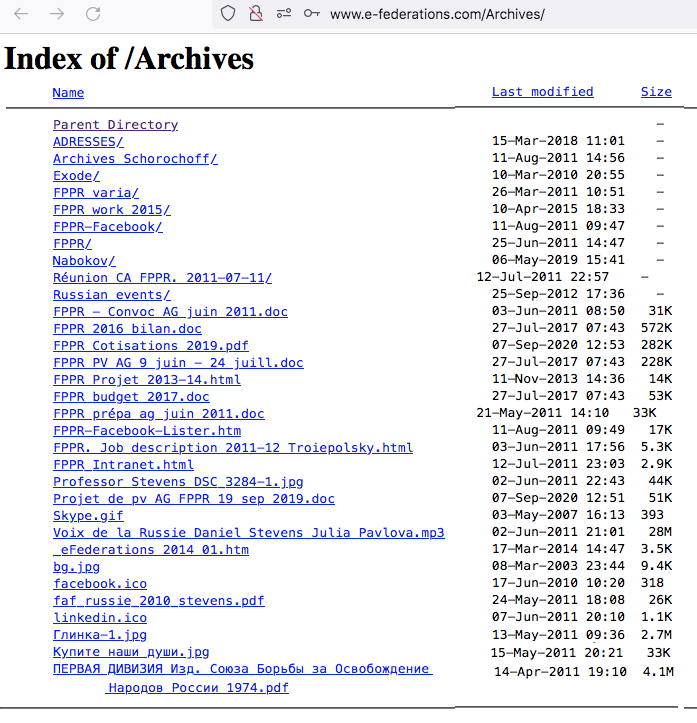
Task: Sort the listing by Name column
Action: [x=68, y=92]
